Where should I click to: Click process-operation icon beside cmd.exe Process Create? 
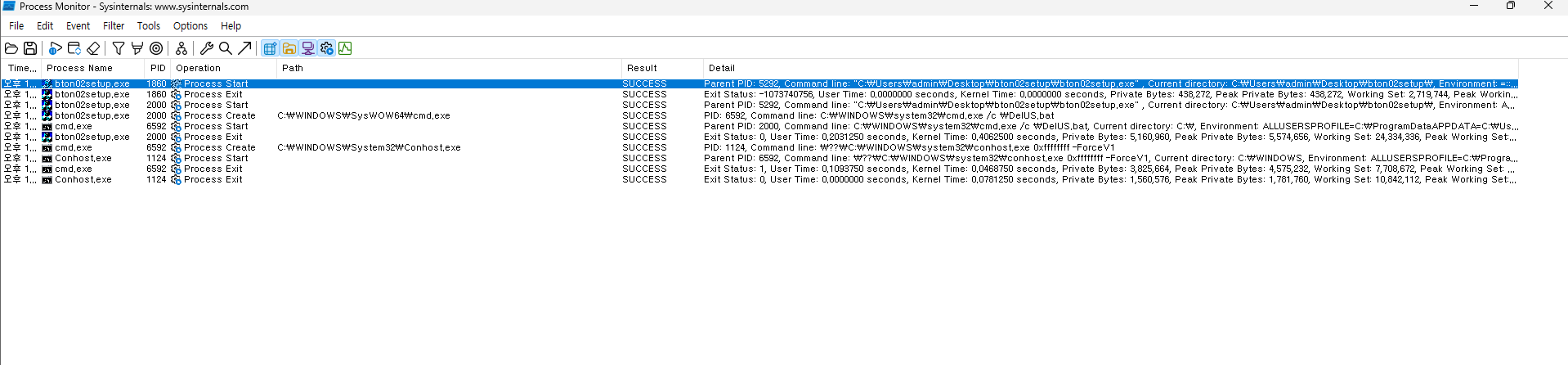tap(176, 147)
